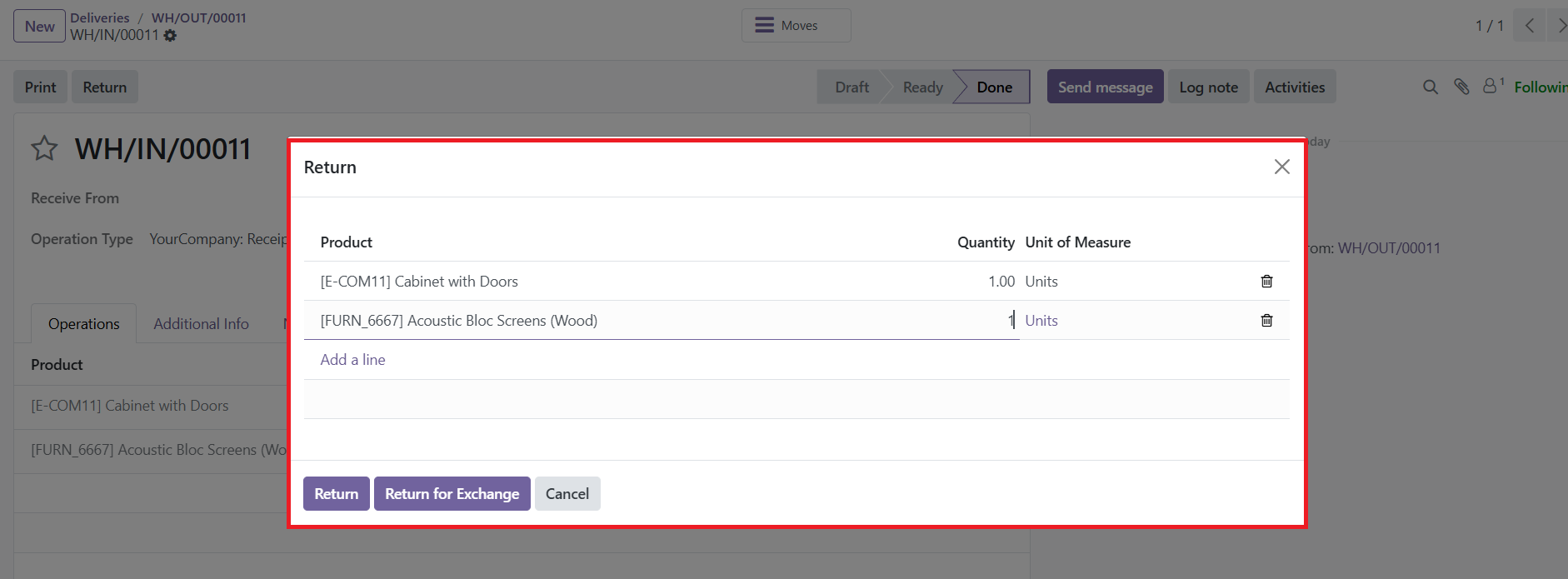
Task: Close the Return dialog with the X
Action: point(1282,167)
